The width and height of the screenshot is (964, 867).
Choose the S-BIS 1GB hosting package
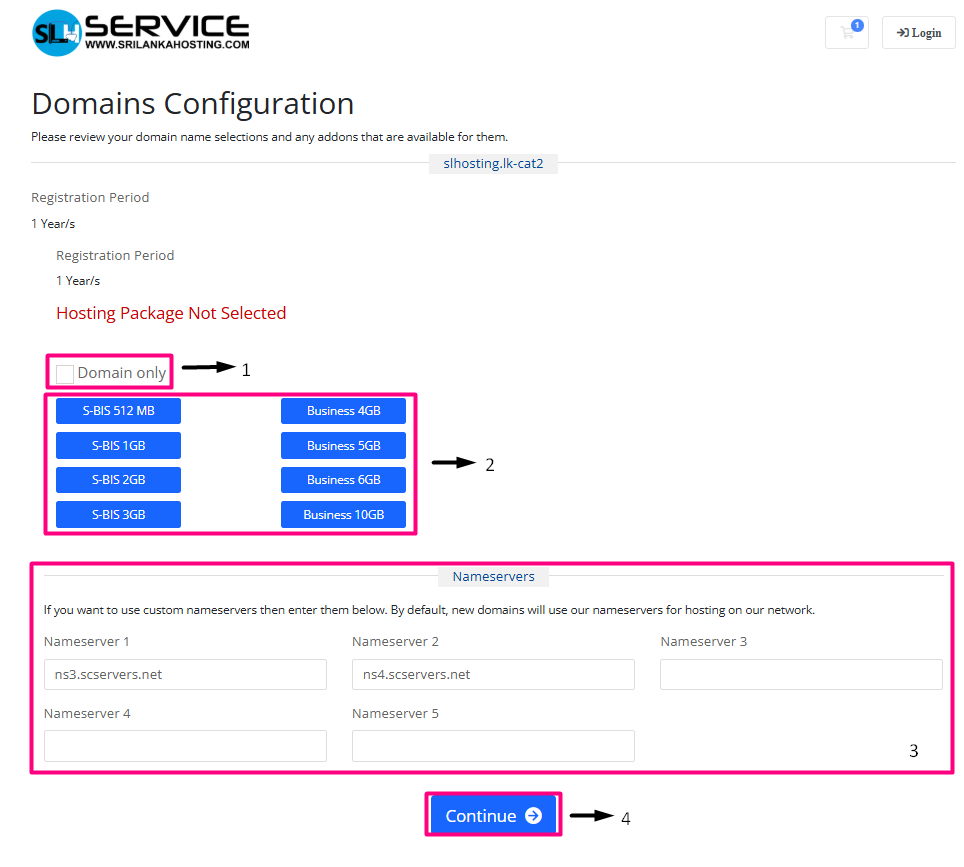pos(118,445)
